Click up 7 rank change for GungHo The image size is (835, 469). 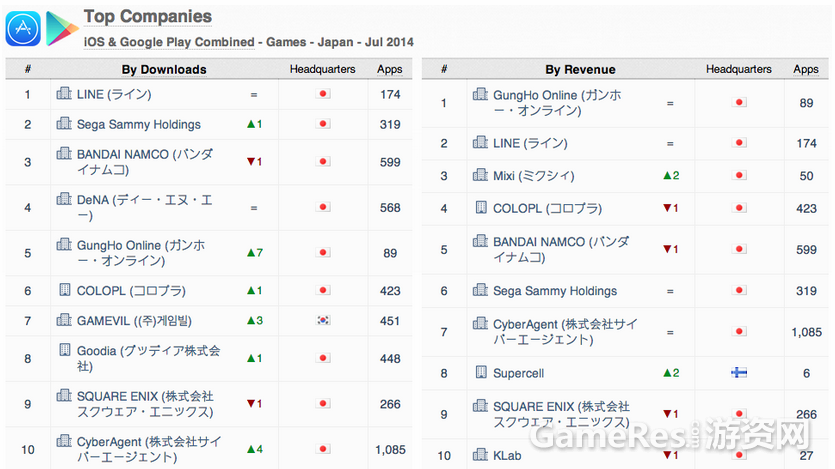[x=255, y=253]
